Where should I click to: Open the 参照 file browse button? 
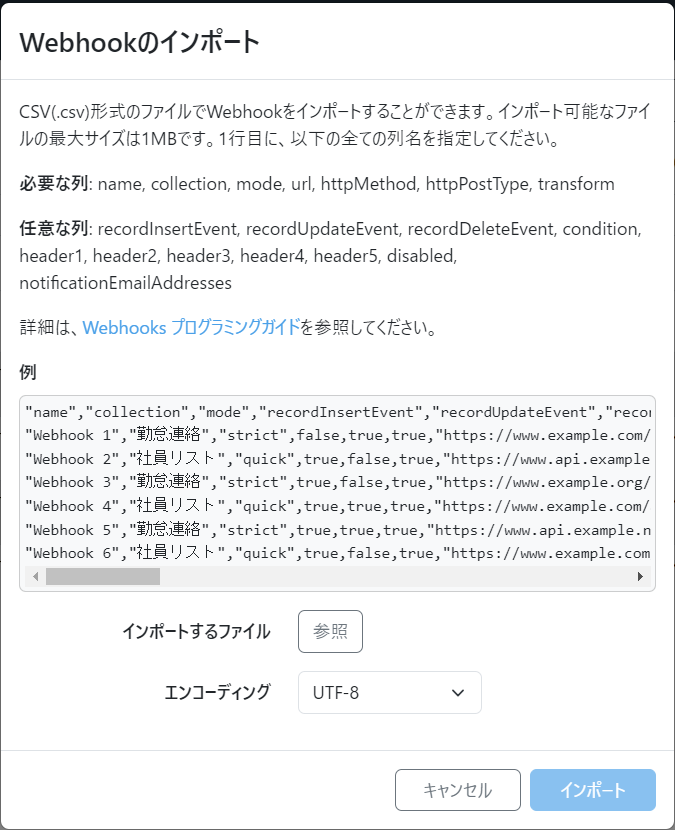tap(330, 631)
